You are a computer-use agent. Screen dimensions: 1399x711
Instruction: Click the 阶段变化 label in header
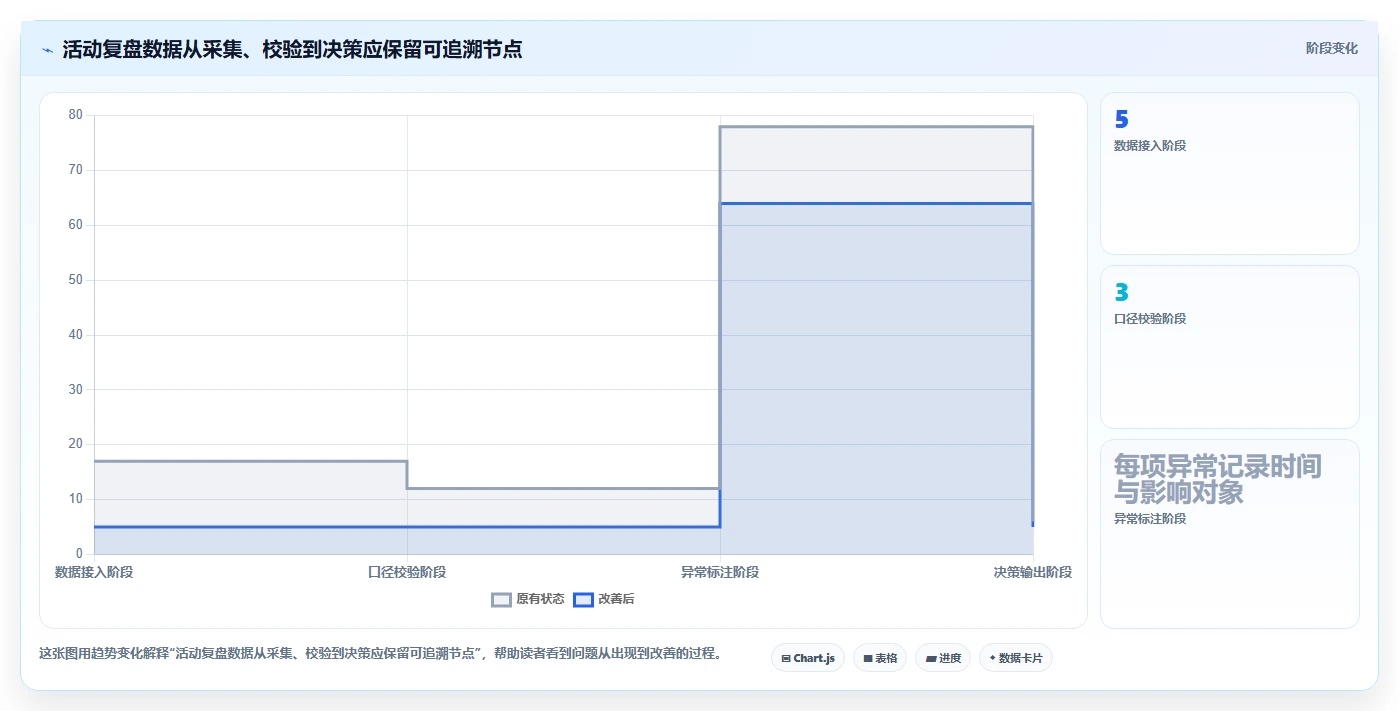pos(1332,48)
